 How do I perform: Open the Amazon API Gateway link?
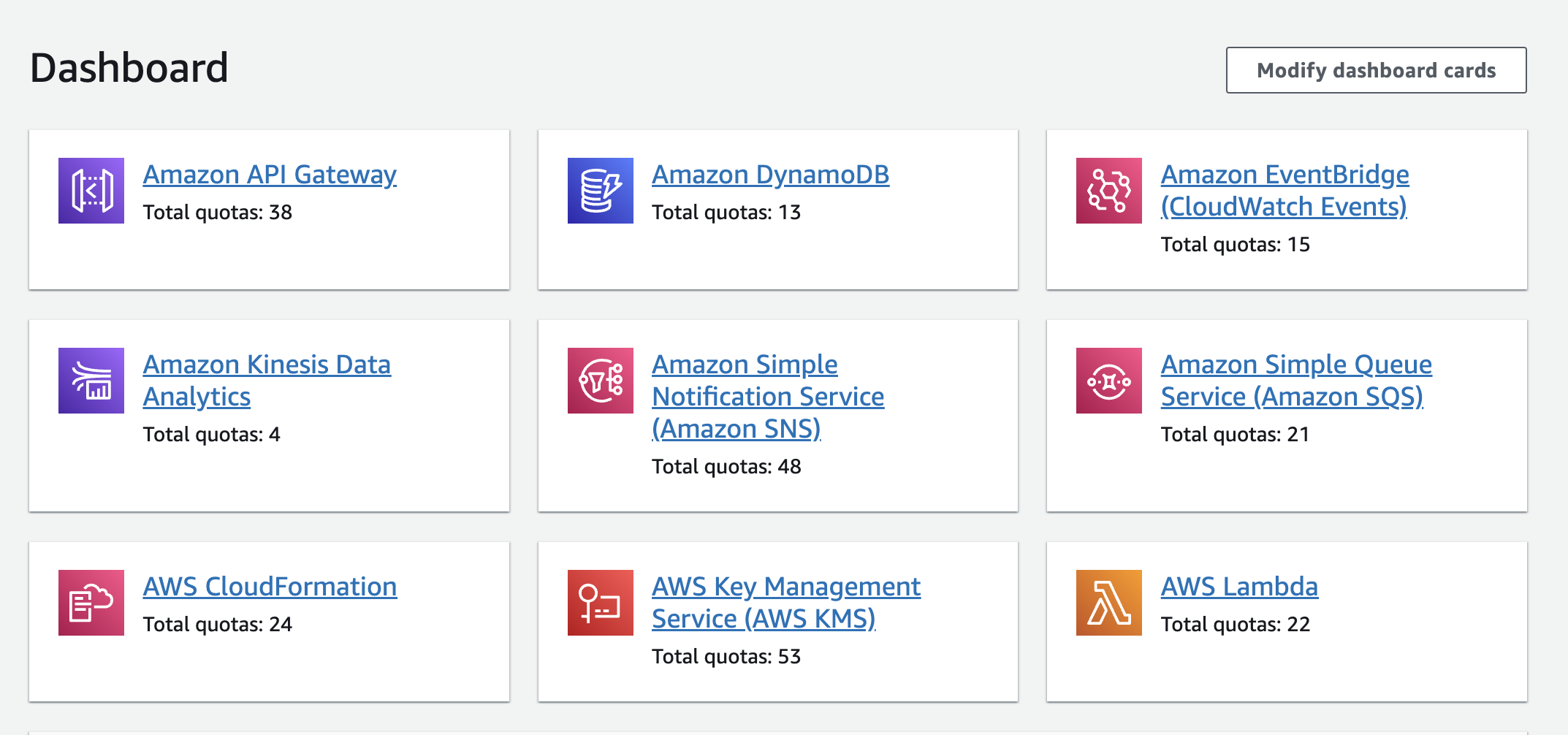(270, 175)
